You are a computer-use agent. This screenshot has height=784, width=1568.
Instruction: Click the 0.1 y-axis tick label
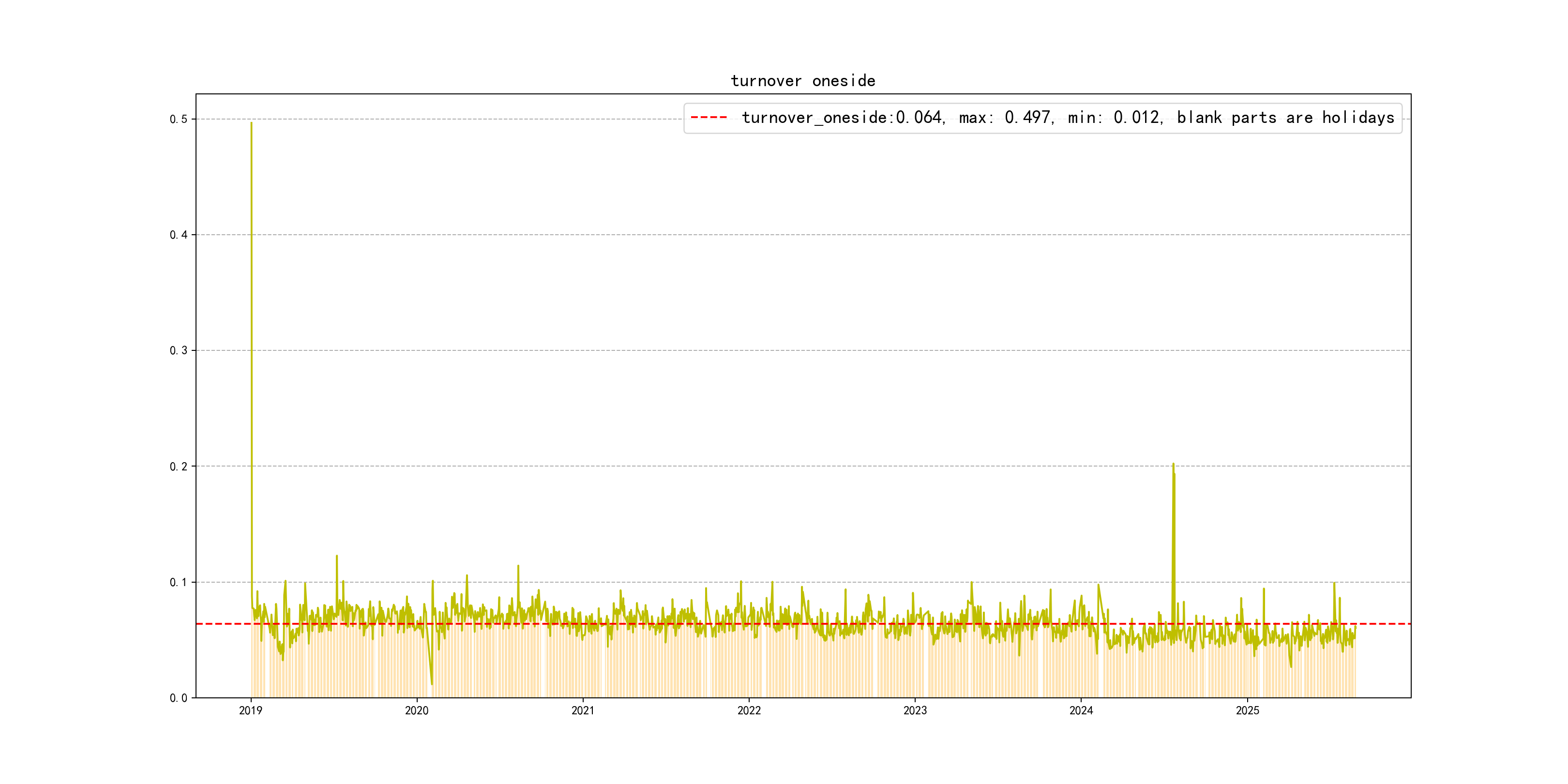coord(179,583)
